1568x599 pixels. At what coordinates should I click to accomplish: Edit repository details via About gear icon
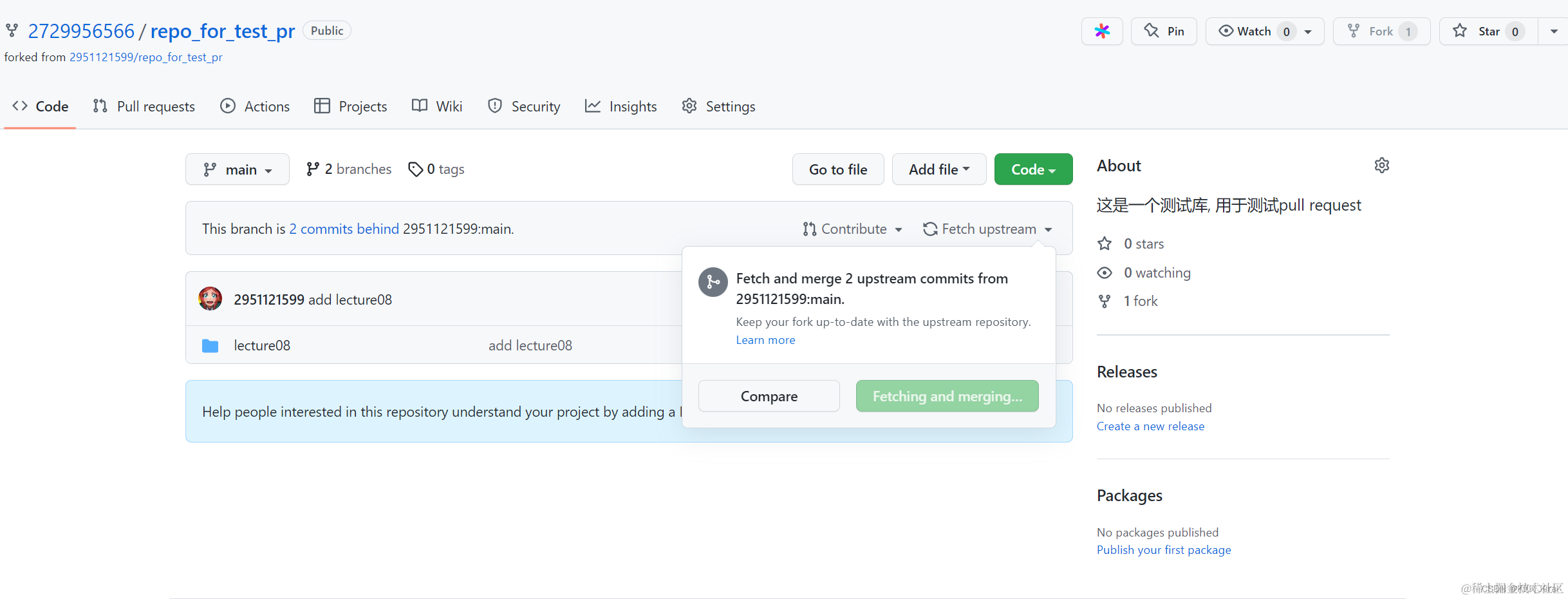point(1382,166)
